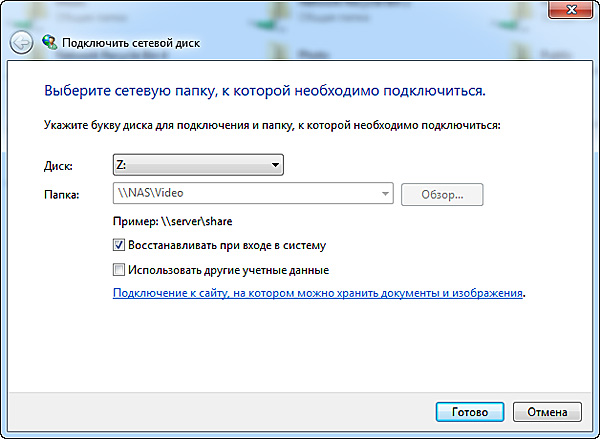Open the Диск drive letter dropdown showing Z:
The width and height of the screenshot is (600, 439).
[x=198, y=166]
